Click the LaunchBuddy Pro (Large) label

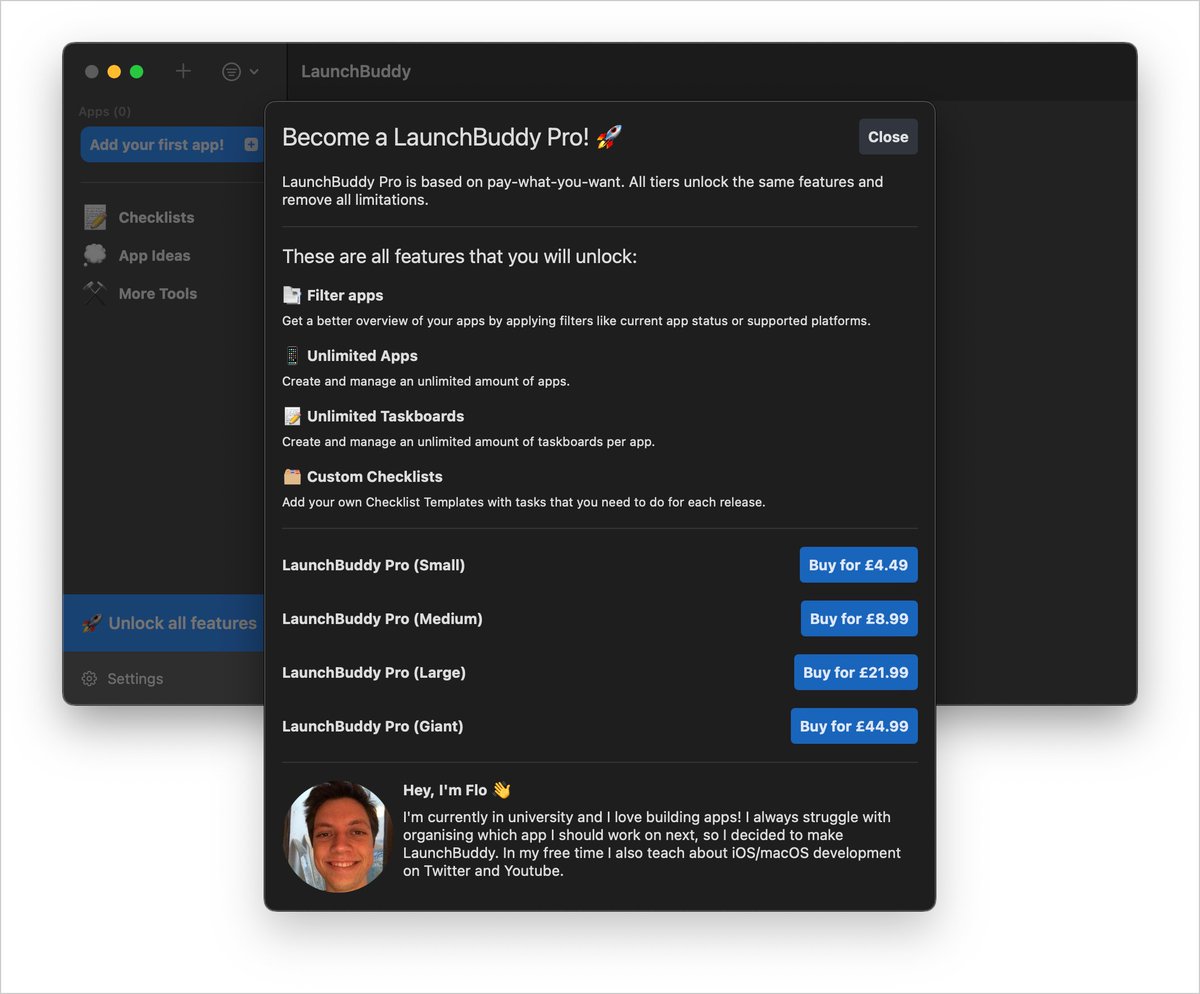tap(374, 672)
